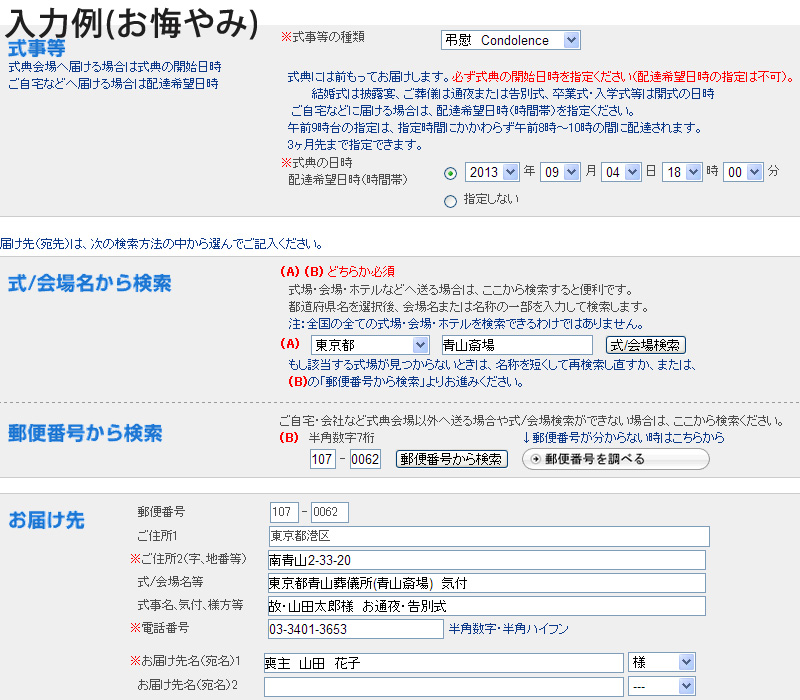Click the お届け先名(宛名)1 field
Viewport: 800px width, 700px height.
tap(443, 663)
